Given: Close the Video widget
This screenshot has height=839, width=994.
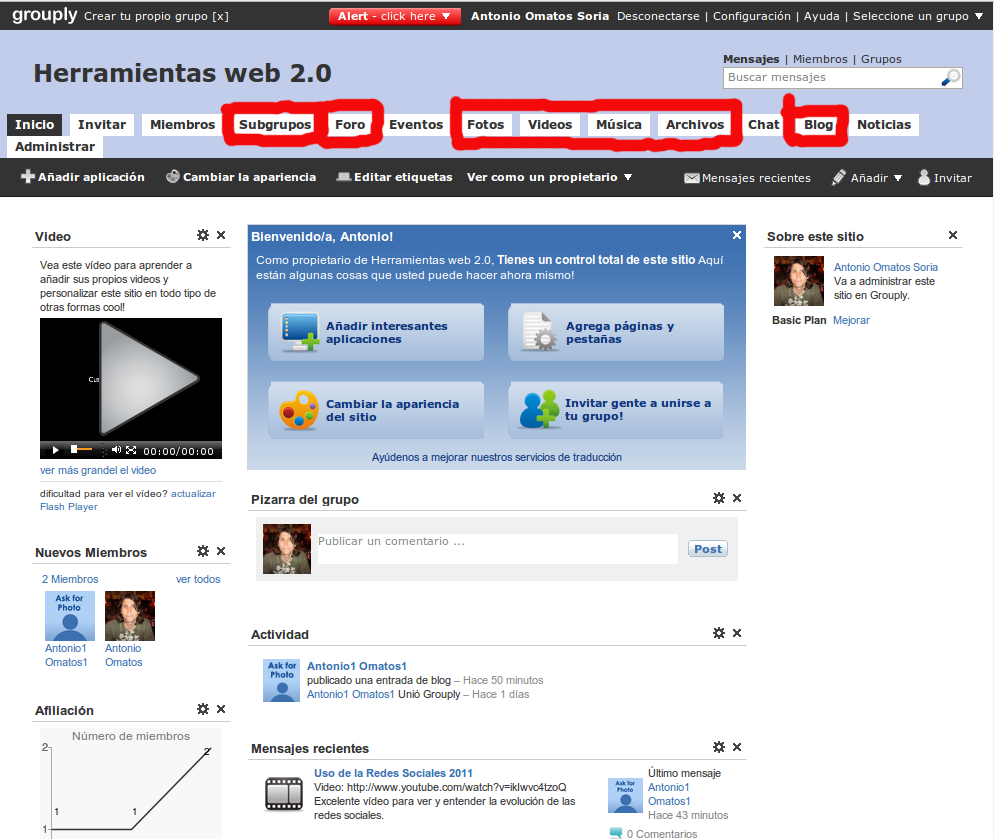Looking at the screenshot, I should tap(221, 235).
